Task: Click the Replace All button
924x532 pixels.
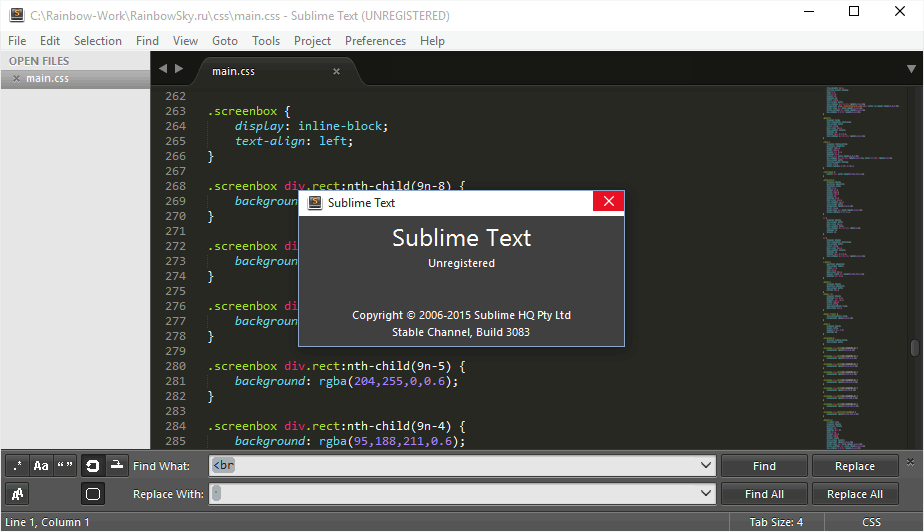Action: coord(855,494)
